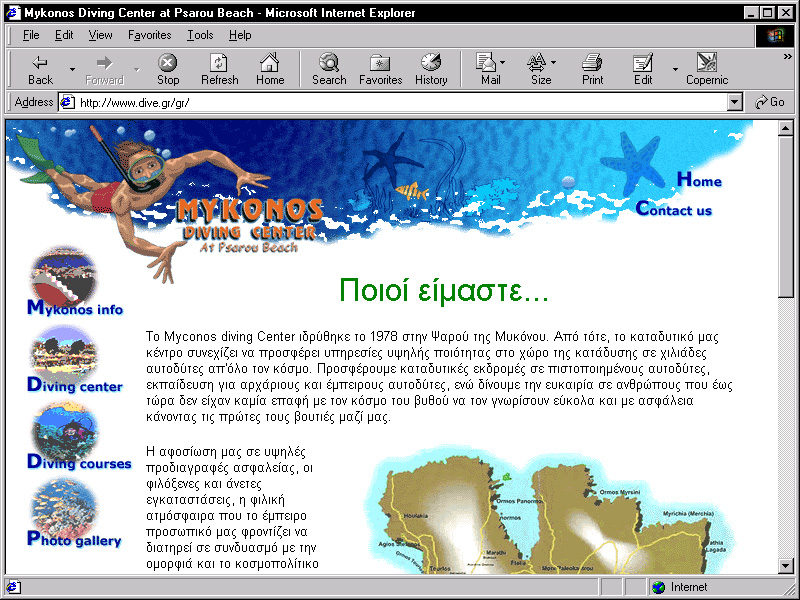Open the Diving courses circular image
The width and height of the screenshot is (800, 600).
[65, 431]
